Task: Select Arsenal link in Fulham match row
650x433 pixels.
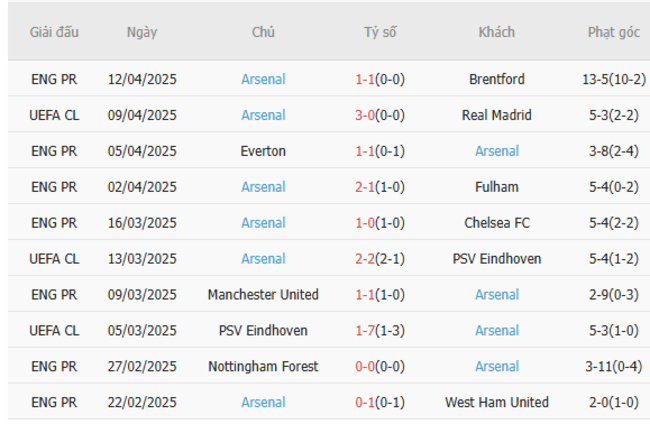Action: (263, 187)
